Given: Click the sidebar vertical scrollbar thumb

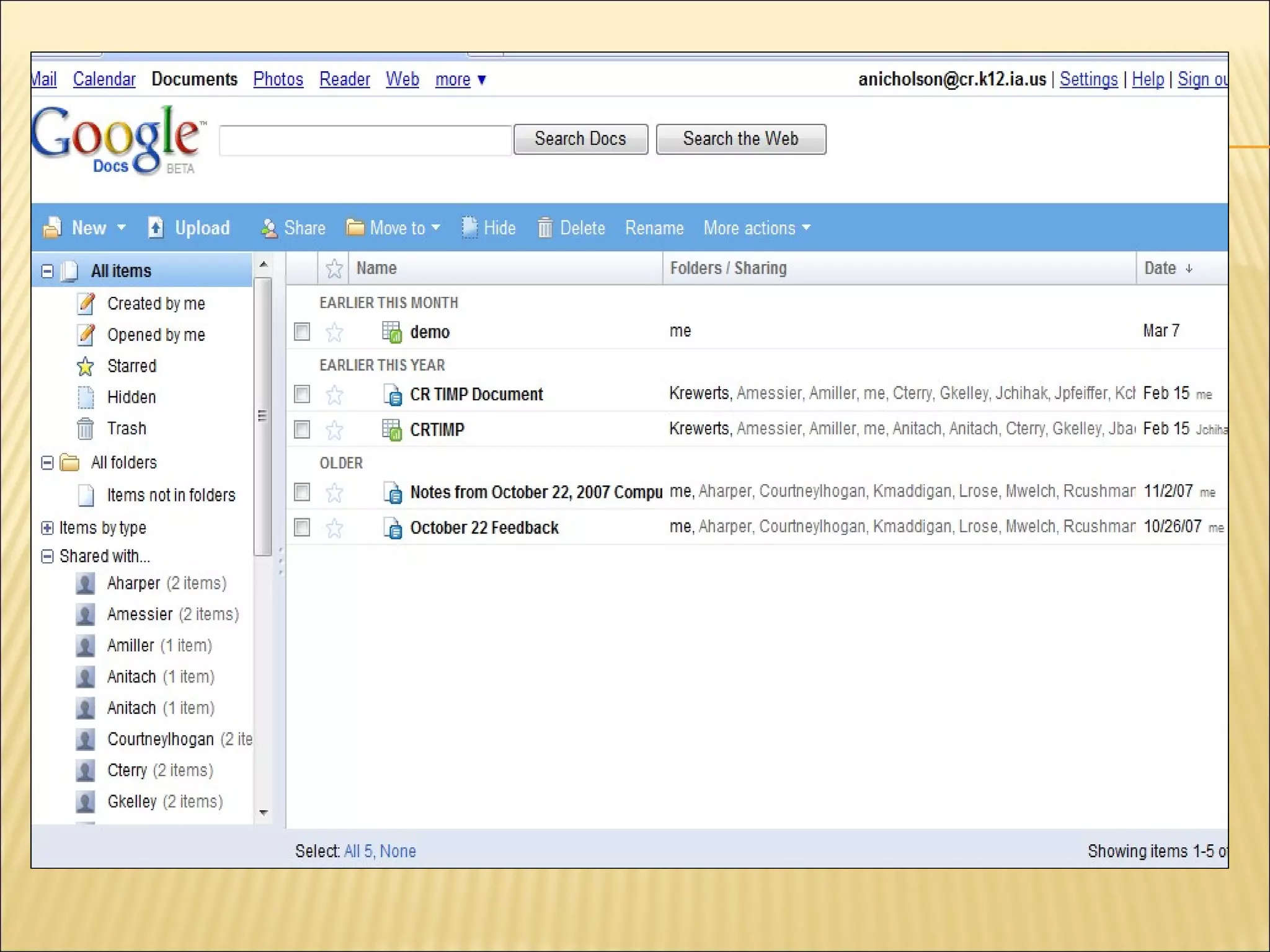Looking at the screenshot, I should click(x=263, y=415).
